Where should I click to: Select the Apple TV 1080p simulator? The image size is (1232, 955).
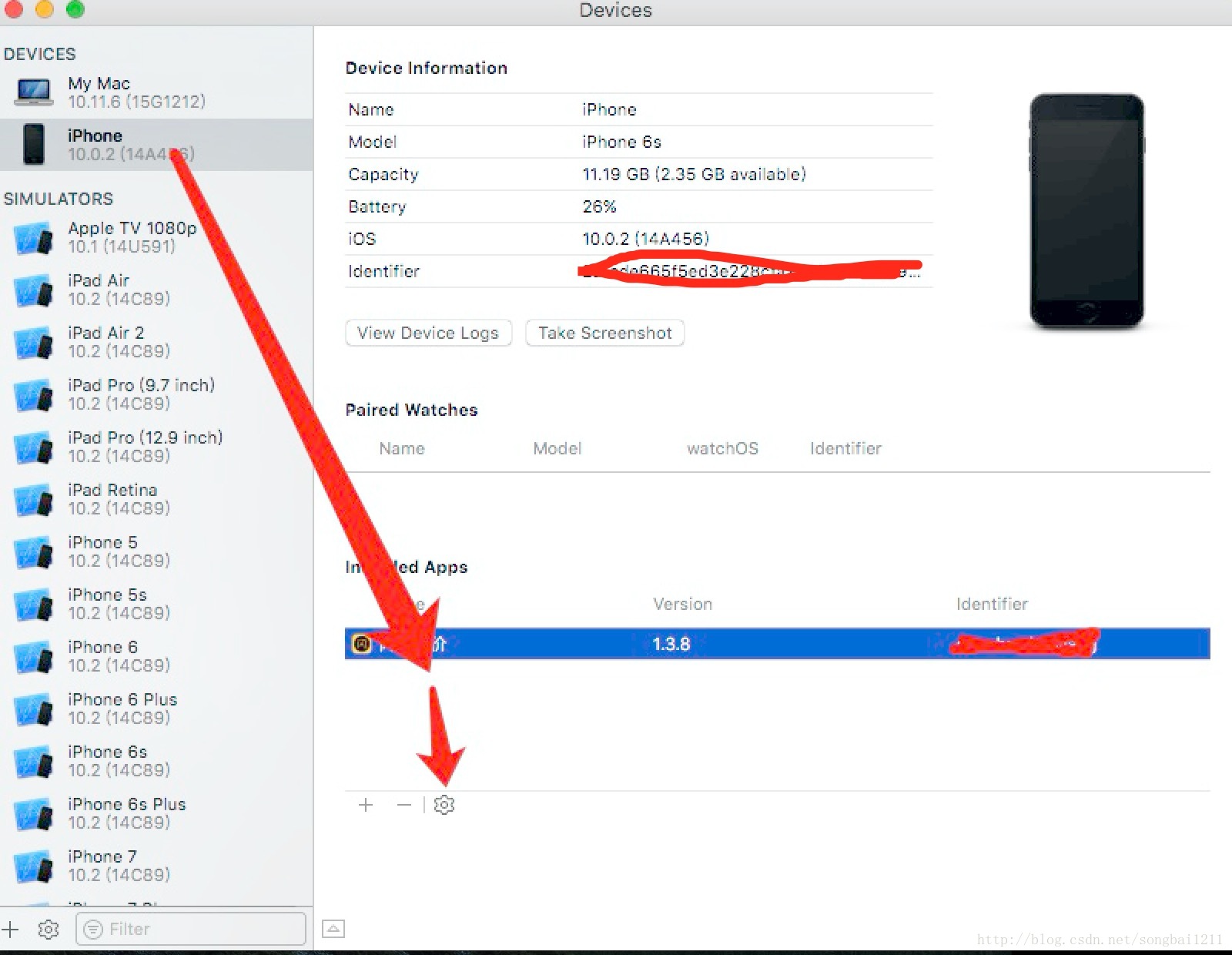coord(156,237)
